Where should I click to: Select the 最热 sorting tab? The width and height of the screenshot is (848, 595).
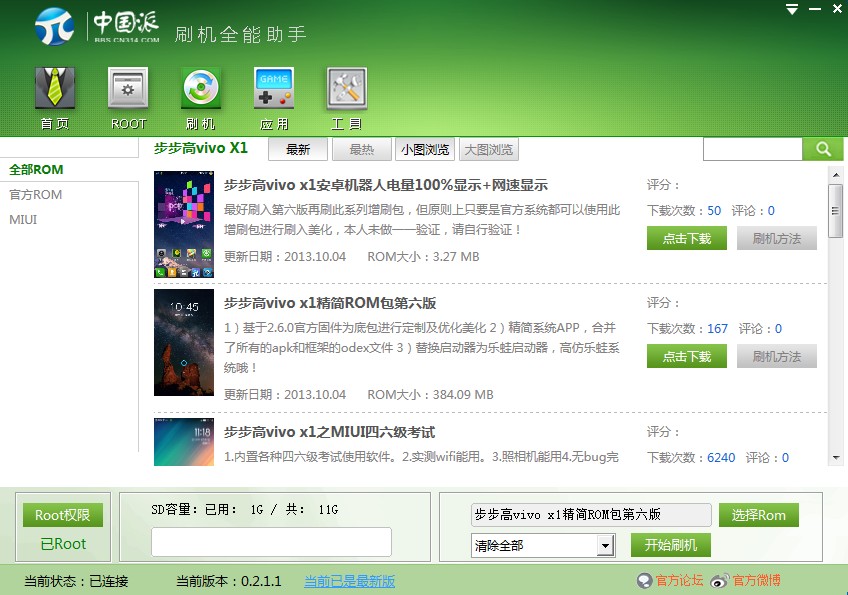pos(361,150)
